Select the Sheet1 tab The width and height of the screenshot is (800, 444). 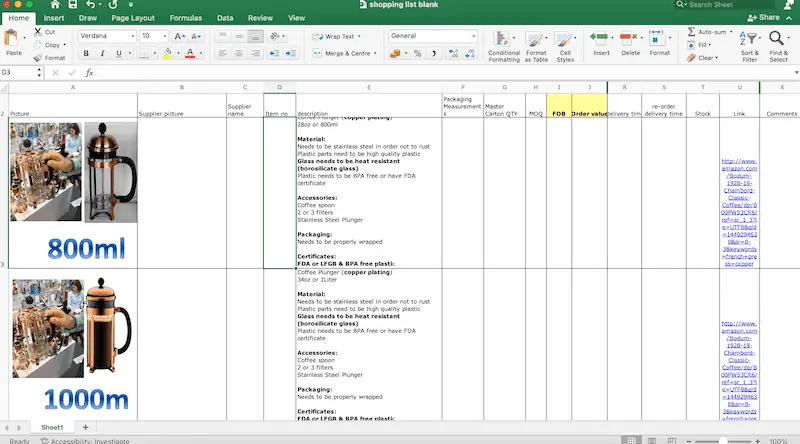(52, 427)
